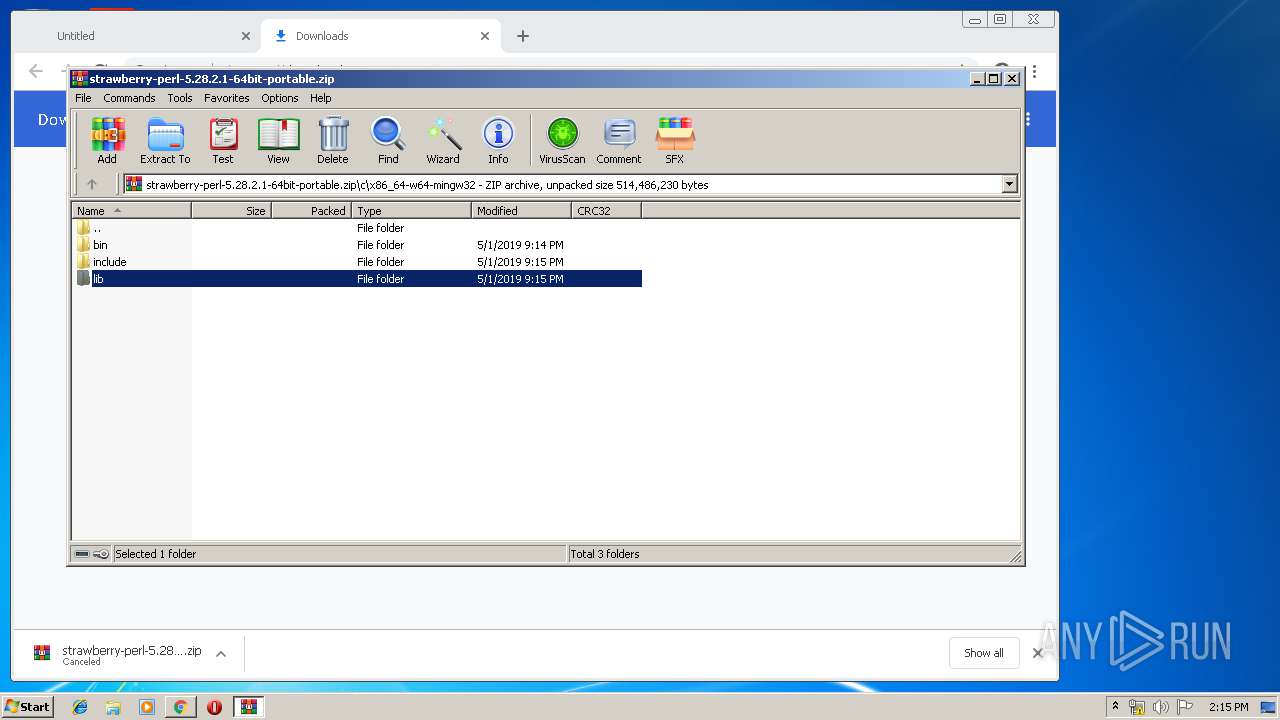Switch to the Downloads Chrome tab

click(380, 36)
